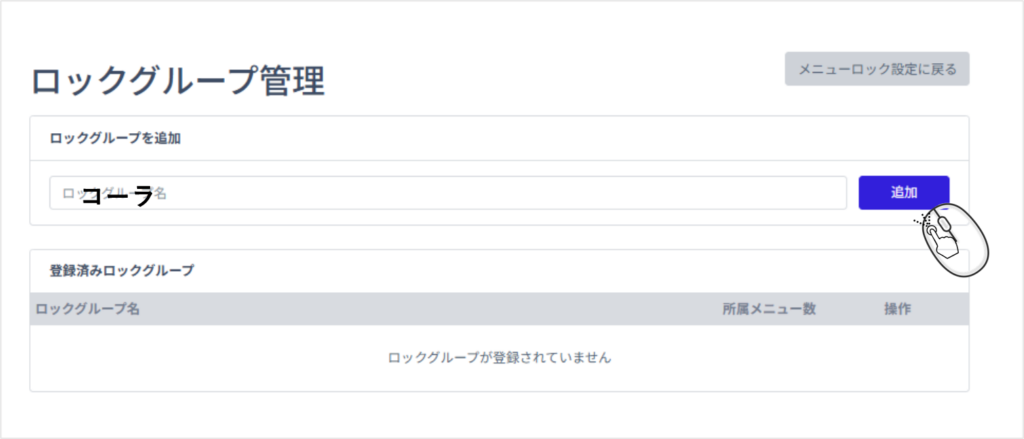This screenshot has width=1024, height=439.
Task: Click the right end of the name input field
Action: 820,193
